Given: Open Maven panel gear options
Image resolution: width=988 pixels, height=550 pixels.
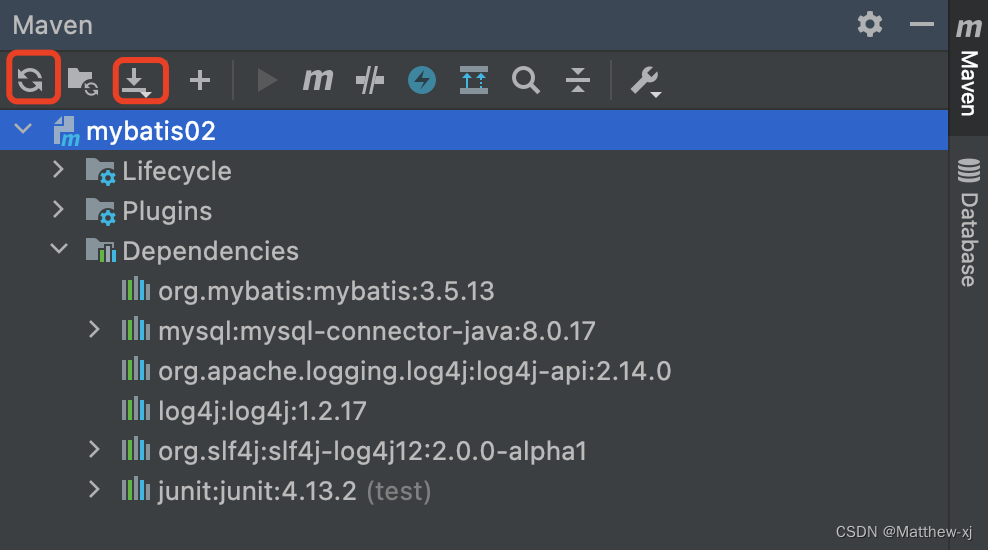Looking at the screenshot, I should click(x=870, y=25).
